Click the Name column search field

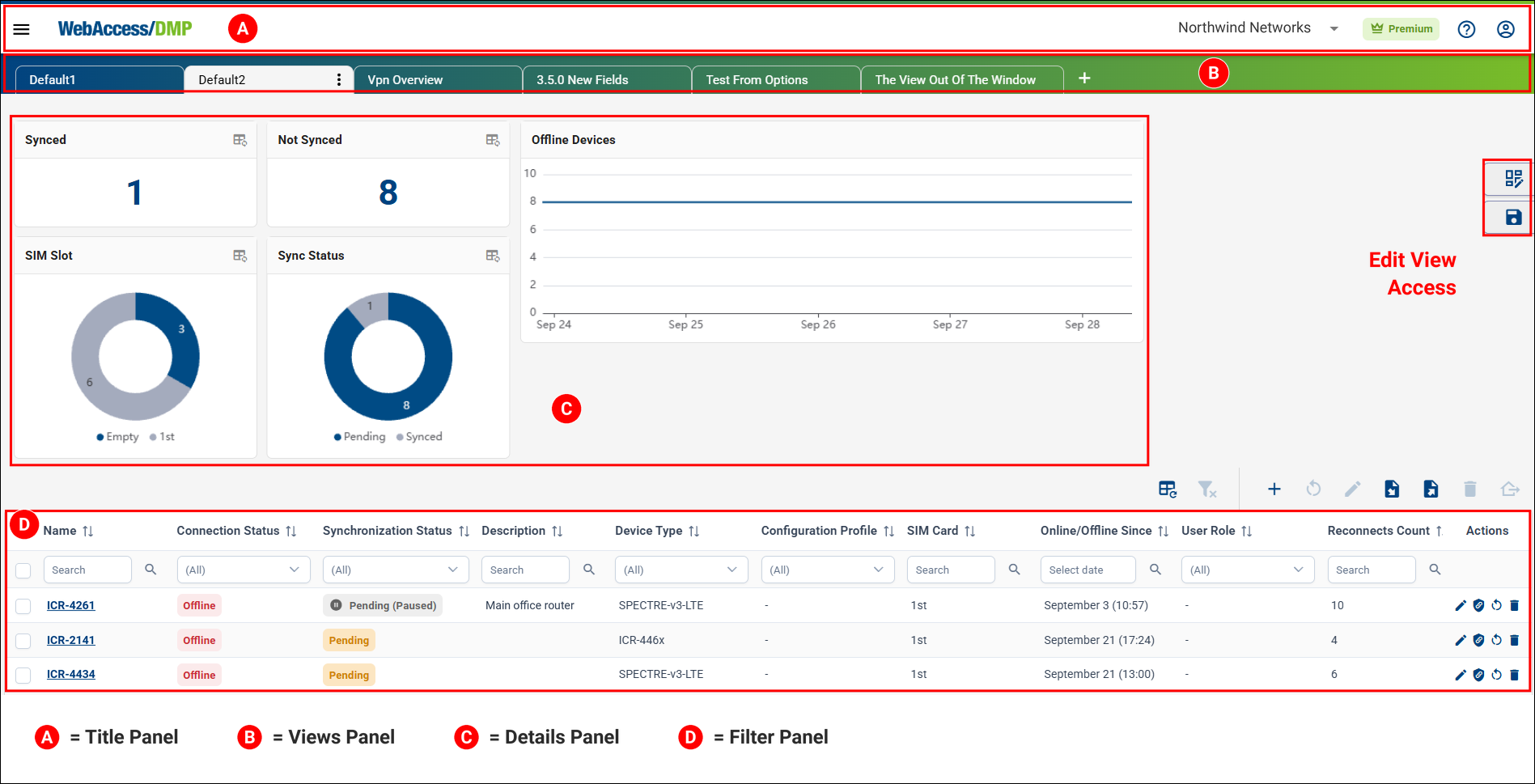[87, 570]
